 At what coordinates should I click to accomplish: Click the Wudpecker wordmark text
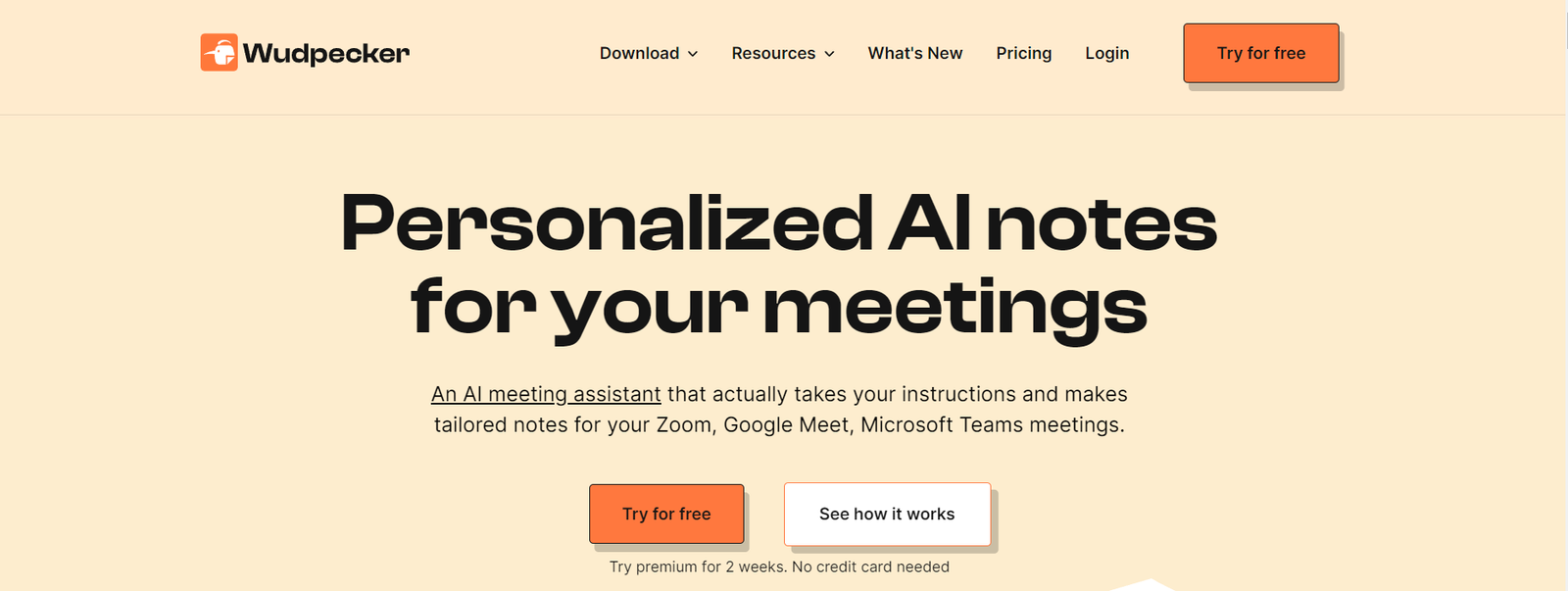tap(326, 53)
